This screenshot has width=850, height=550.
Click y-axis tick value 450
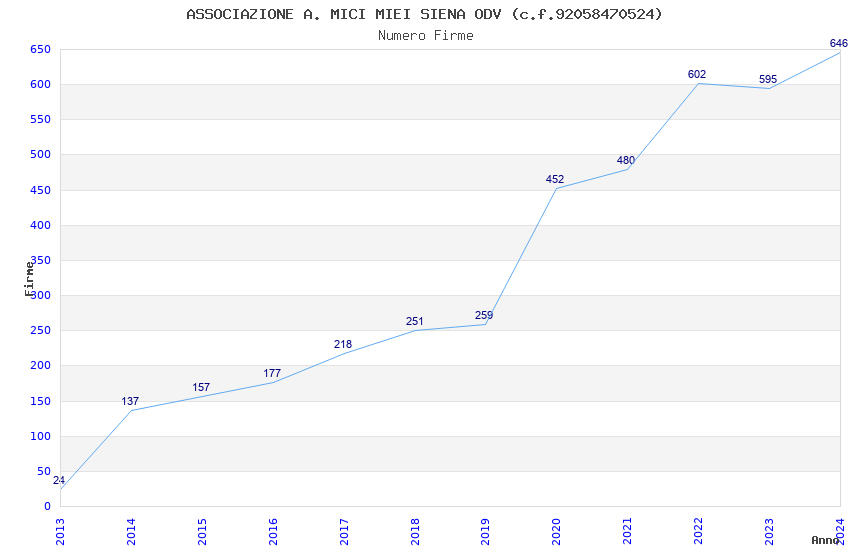(x=41, y=190)
